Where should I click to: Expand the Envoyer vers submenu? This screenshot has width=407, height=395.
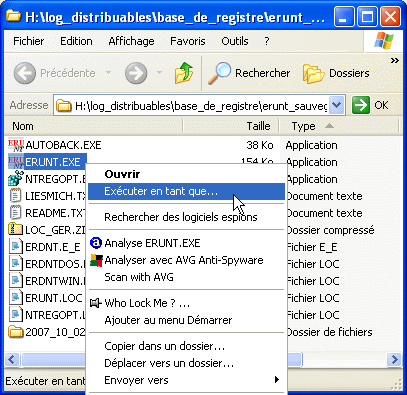(276, 380)
